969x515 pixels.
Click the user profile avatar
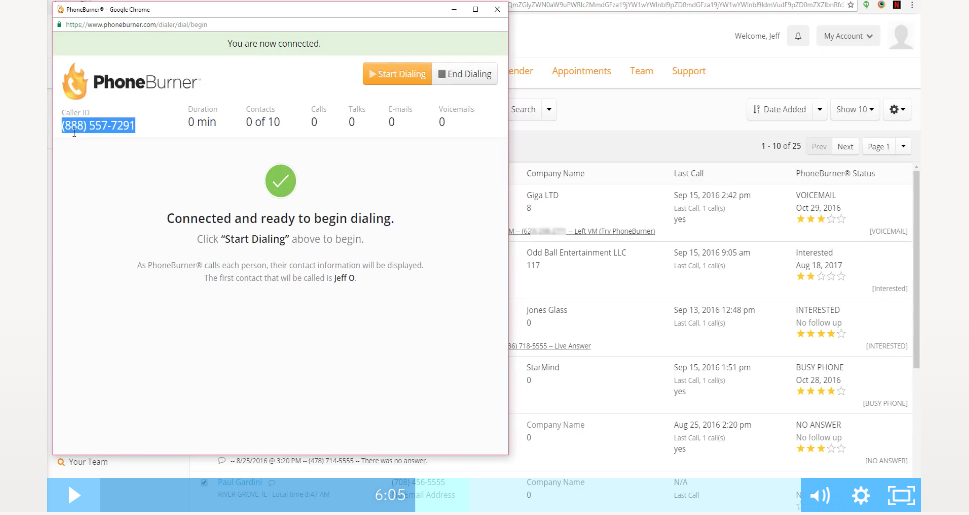(901, 36)
